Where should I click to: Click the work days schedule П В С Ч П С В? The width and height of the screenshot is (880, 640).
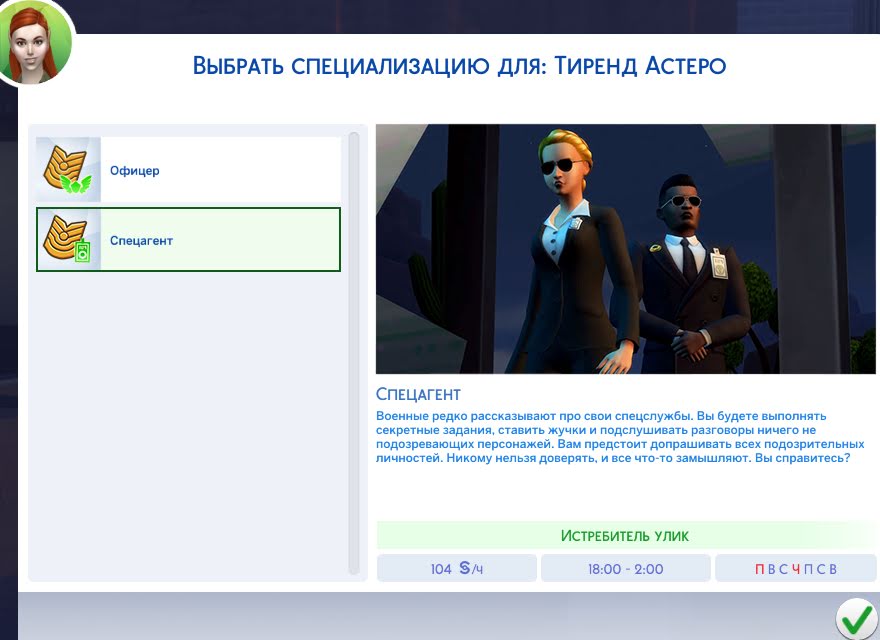point(795,568)
